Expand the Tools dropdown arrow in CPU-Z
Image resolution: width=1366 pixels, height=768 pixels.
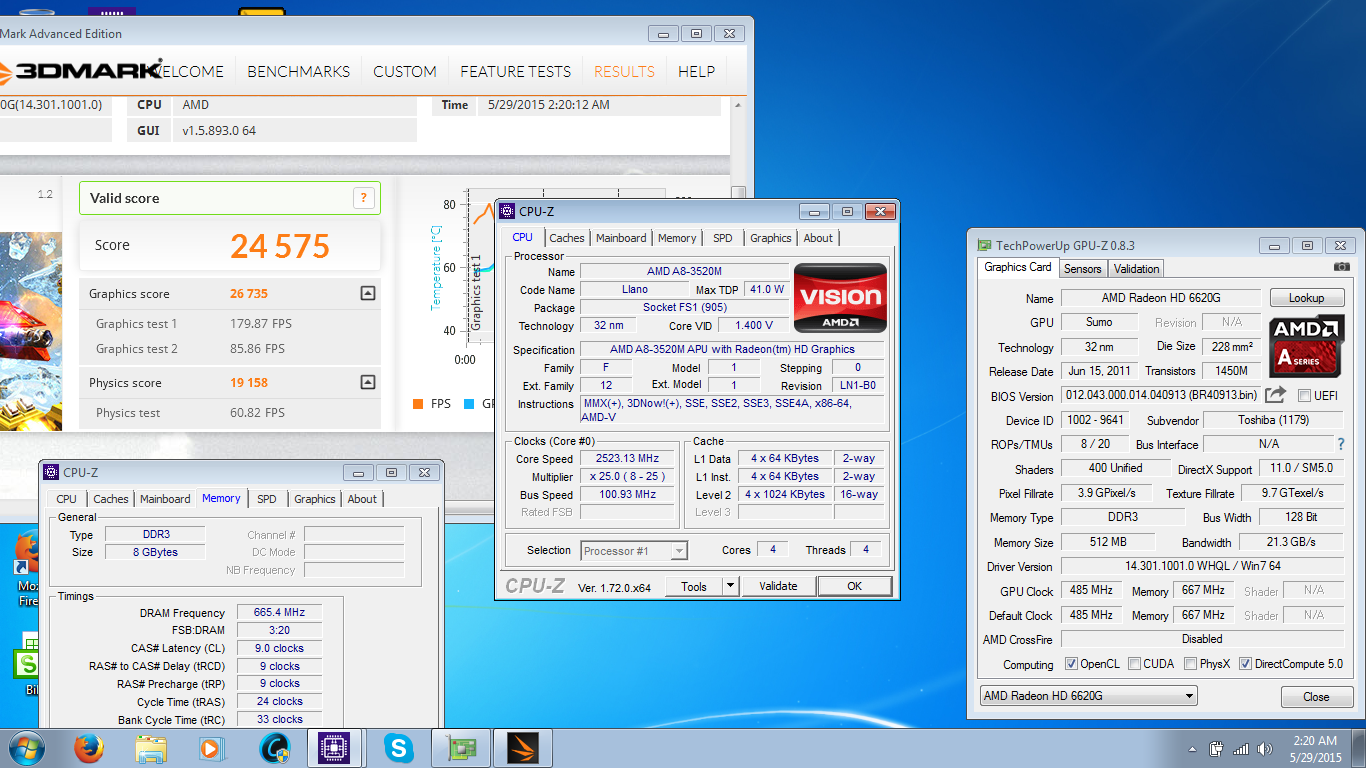point(730,586)
